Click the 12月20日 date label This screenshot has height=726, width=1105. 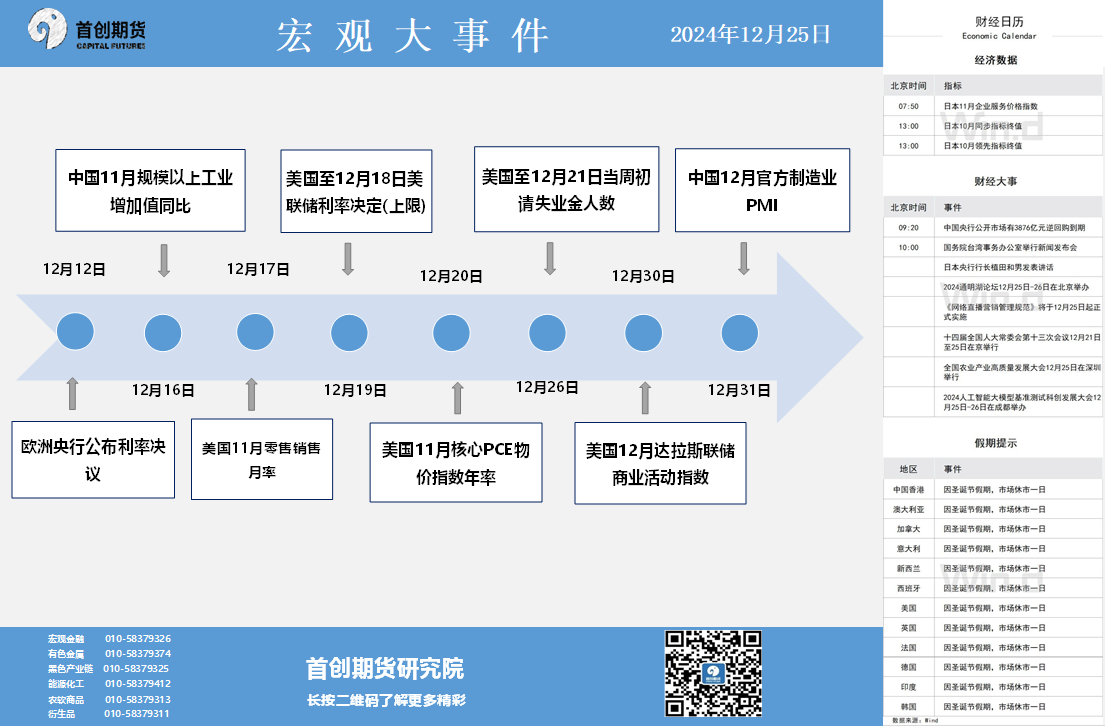click(x=451, y=276)
